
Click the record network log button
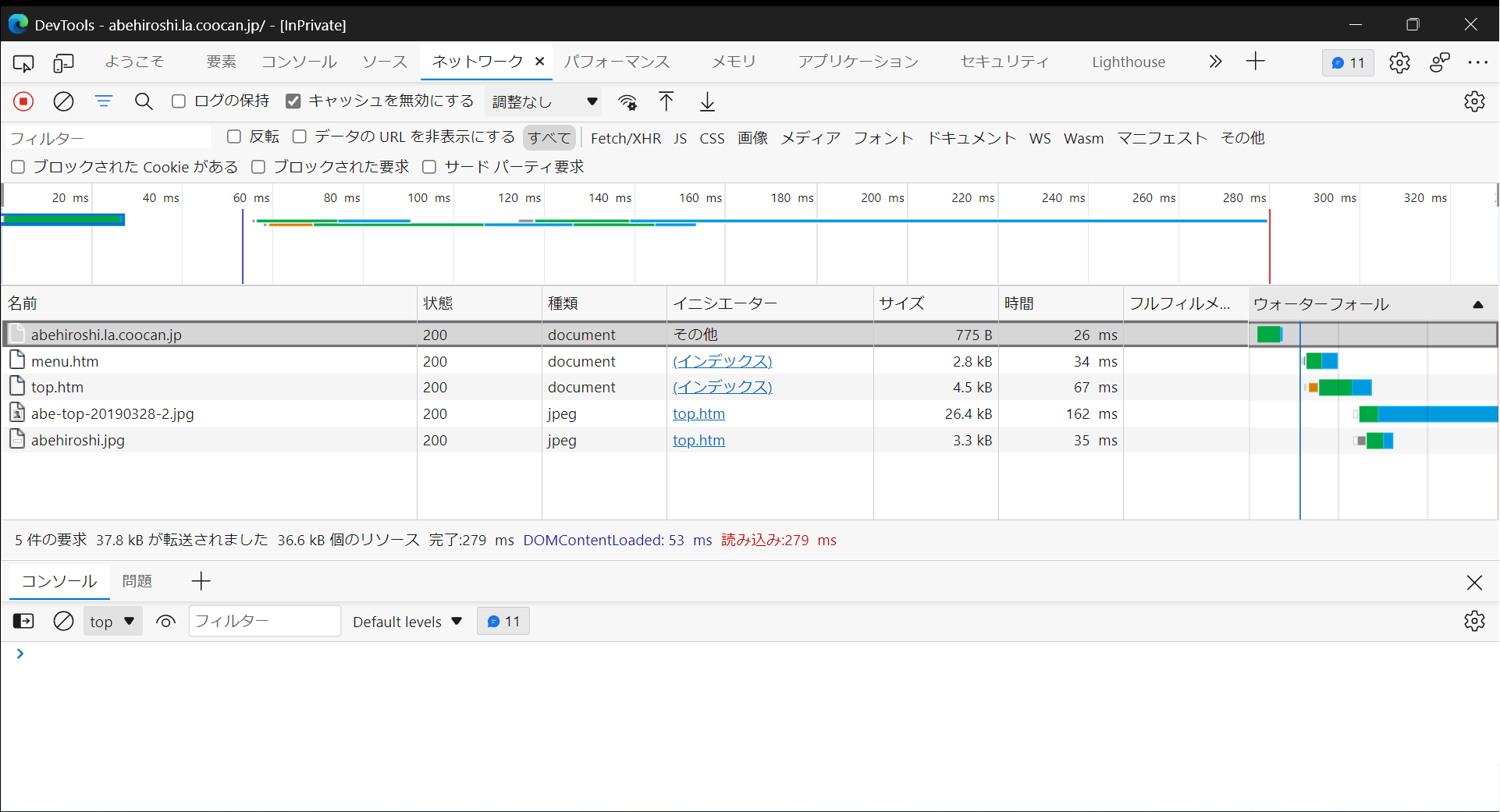point(23,101)
